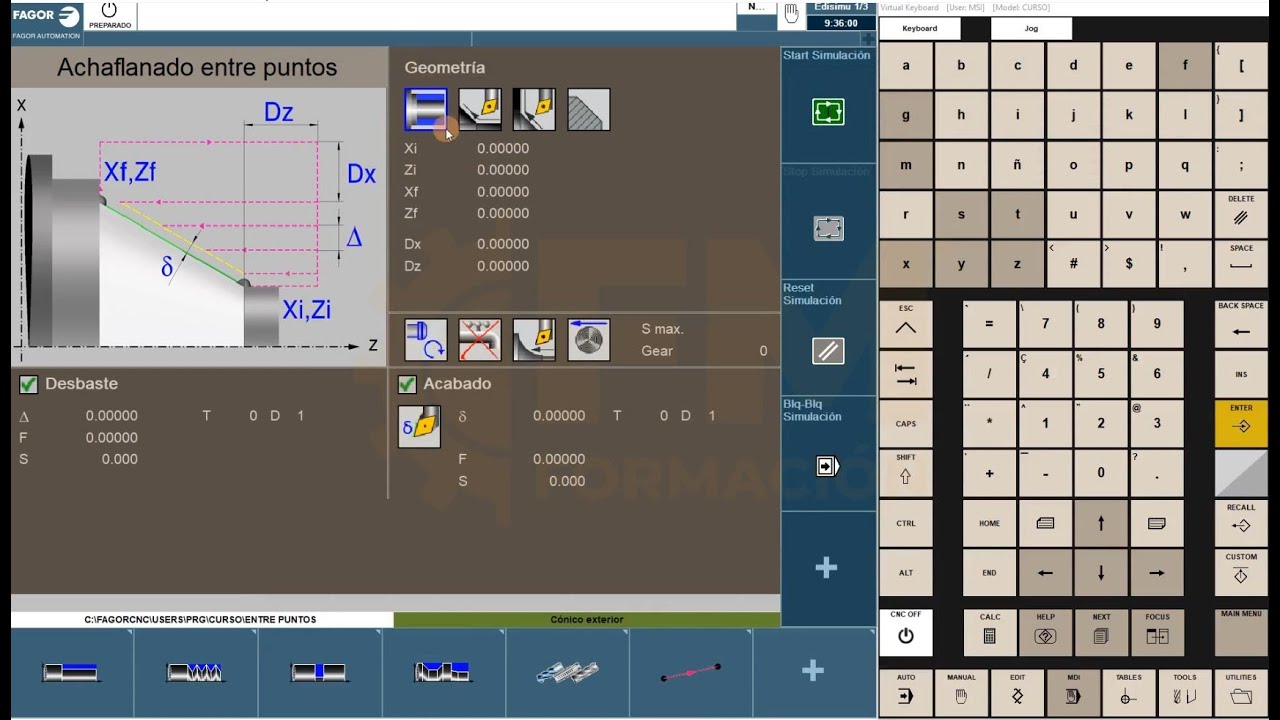Image resolution: width=1280 pixels, height=720 pixels.
Task: Toggle the CAPS key
Action: [906, 424]
